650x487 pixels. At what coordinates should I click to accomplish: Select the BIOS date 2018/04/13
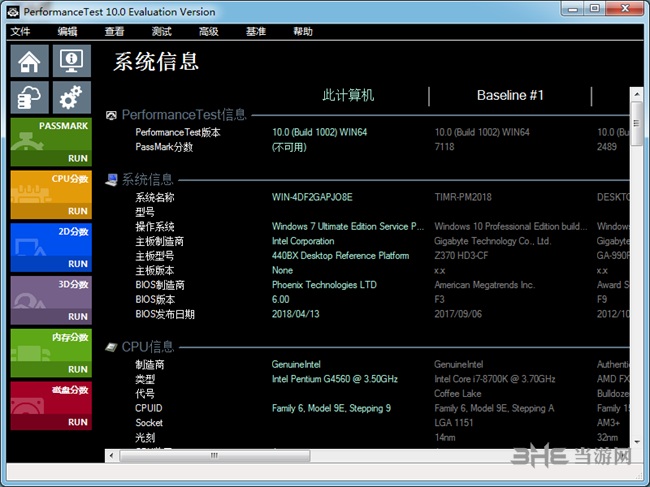pos(296,314)
